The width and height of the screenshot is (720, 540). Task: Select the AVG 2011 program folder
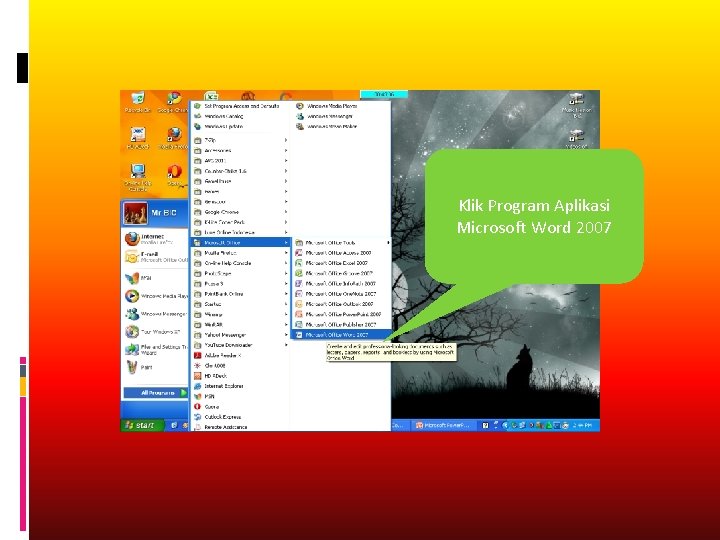[x=239, y=161]
